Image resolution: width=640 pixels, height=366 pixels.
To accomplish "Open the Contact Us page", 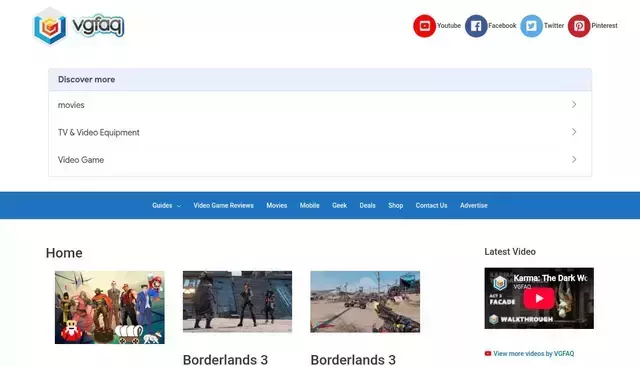I will [x=431, y=205].
